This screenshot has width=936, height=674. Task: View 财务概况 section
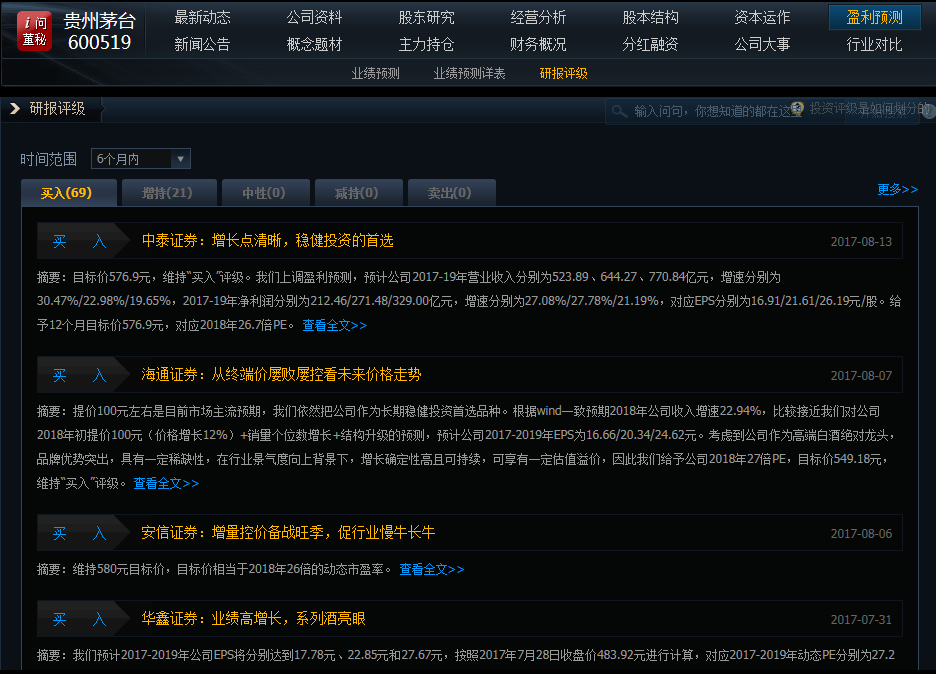(x=538, y=44)
